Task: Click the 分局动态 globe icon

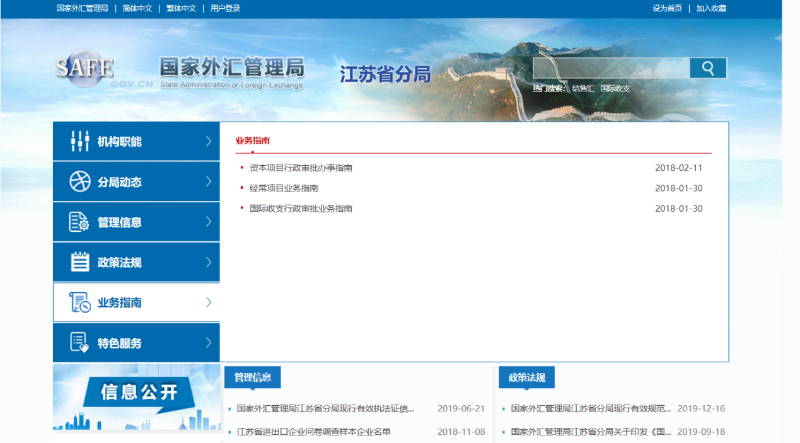Action: click(x=80, y=182)
